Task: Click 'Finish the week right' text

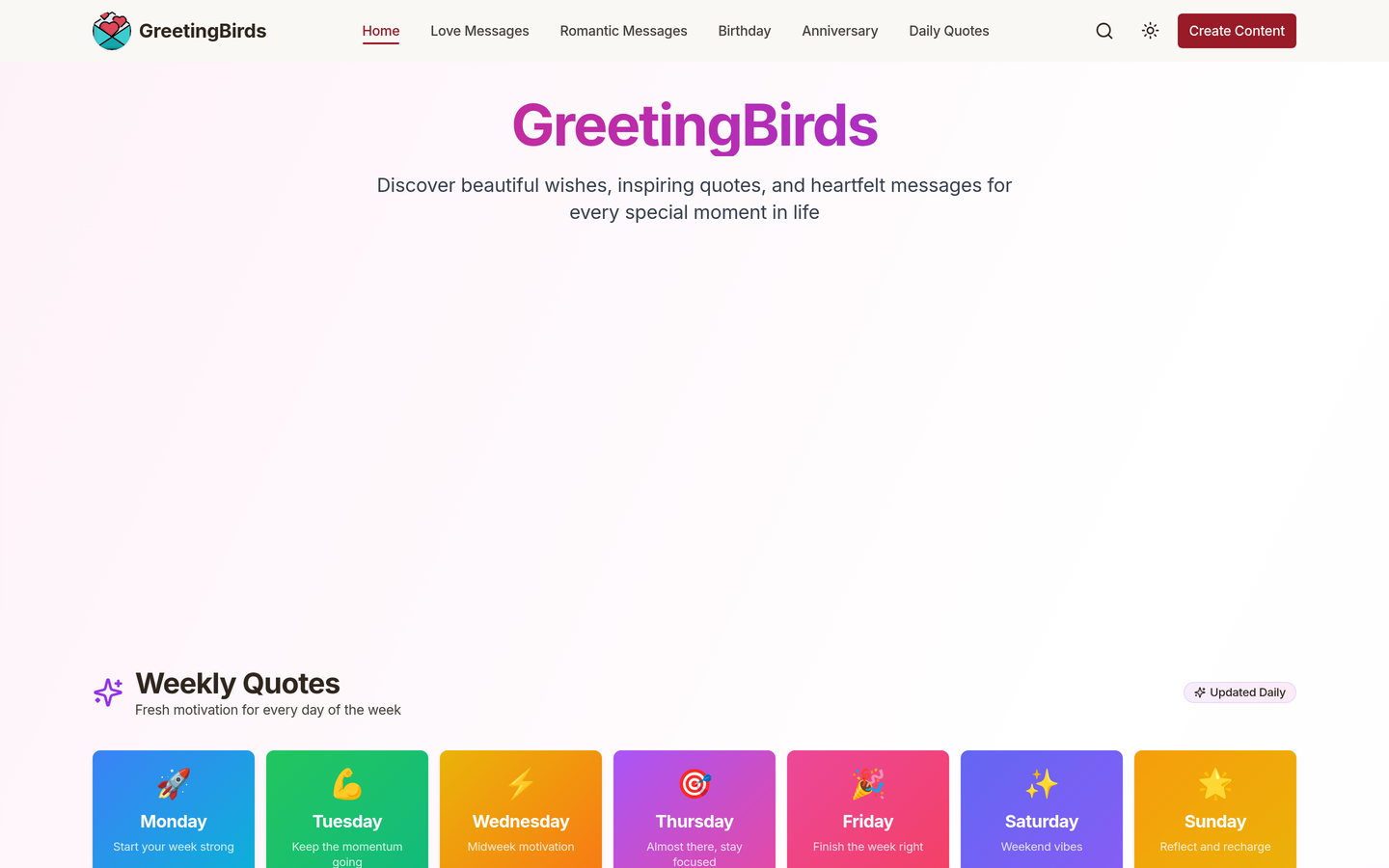Action: [868, 847]
